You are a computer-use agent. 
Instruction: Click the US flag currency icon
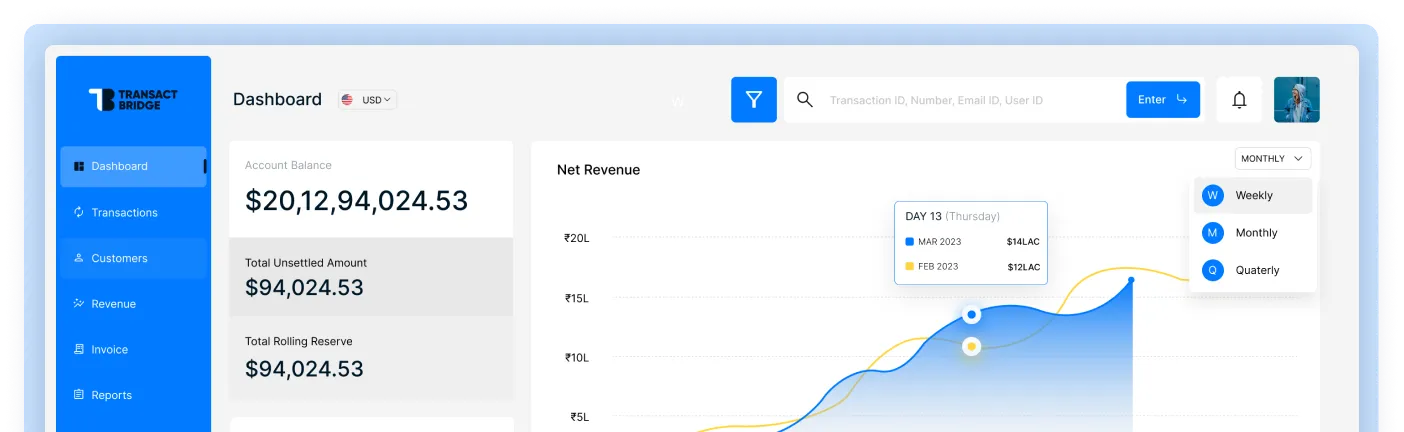point(347,100)
